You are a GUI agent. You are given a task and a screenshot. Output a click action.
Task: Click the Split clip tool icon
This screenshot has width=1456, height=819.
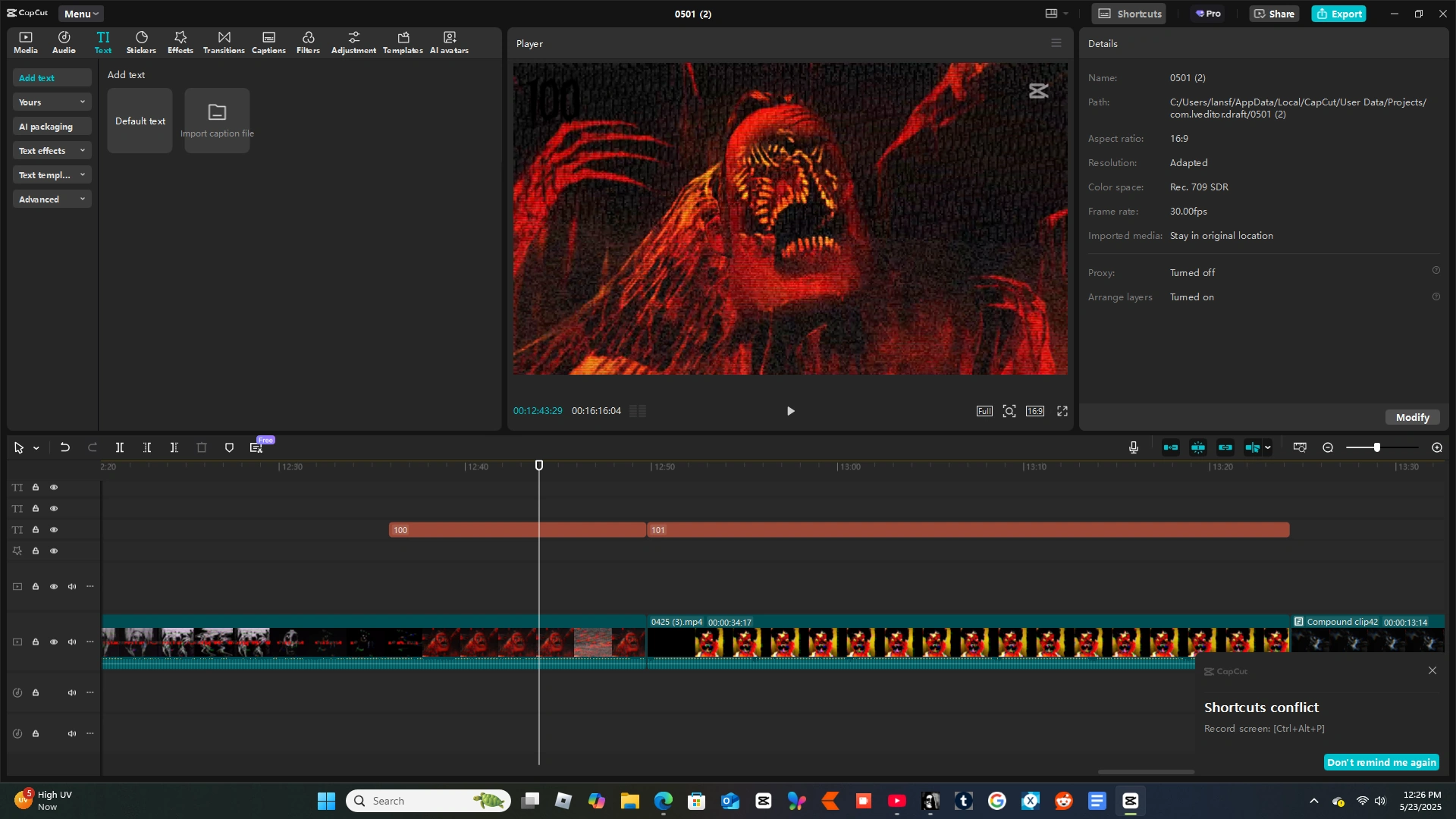click(x=120, y=448)
